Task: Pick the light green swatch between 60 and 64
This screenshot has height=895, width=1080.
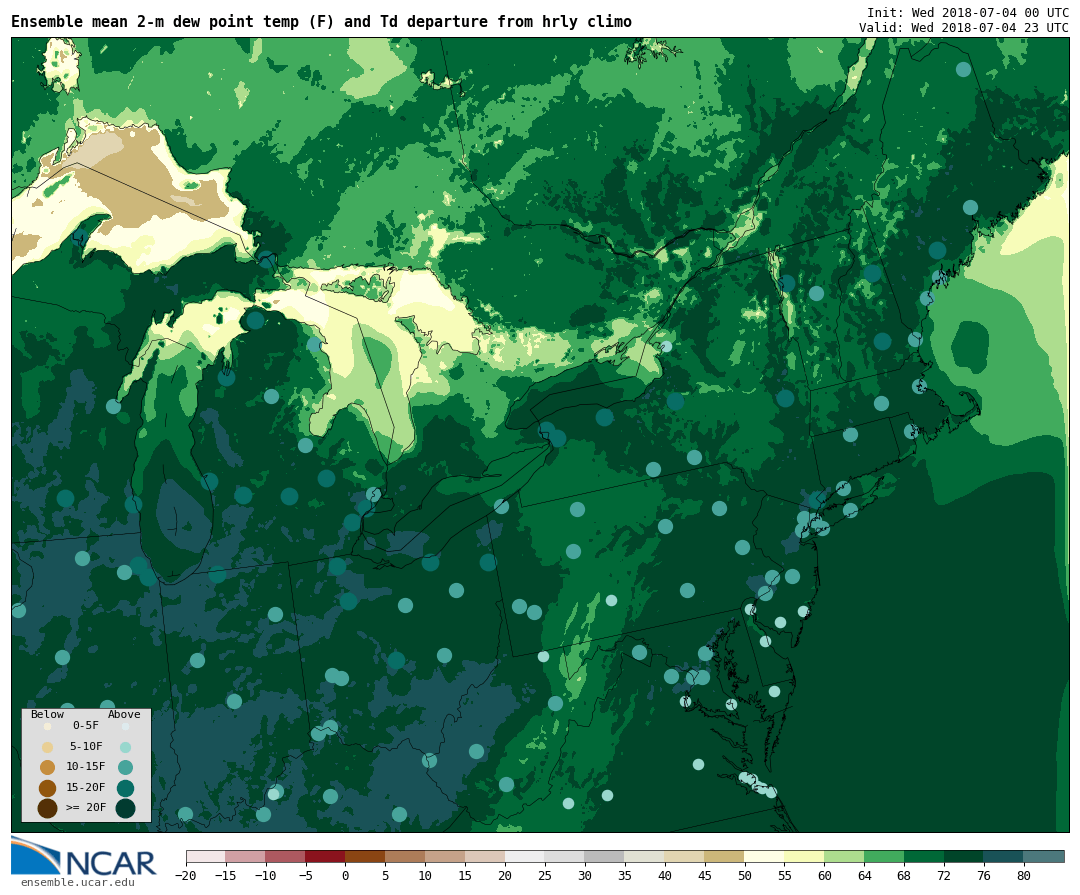Action: click(x=844, y=856)
